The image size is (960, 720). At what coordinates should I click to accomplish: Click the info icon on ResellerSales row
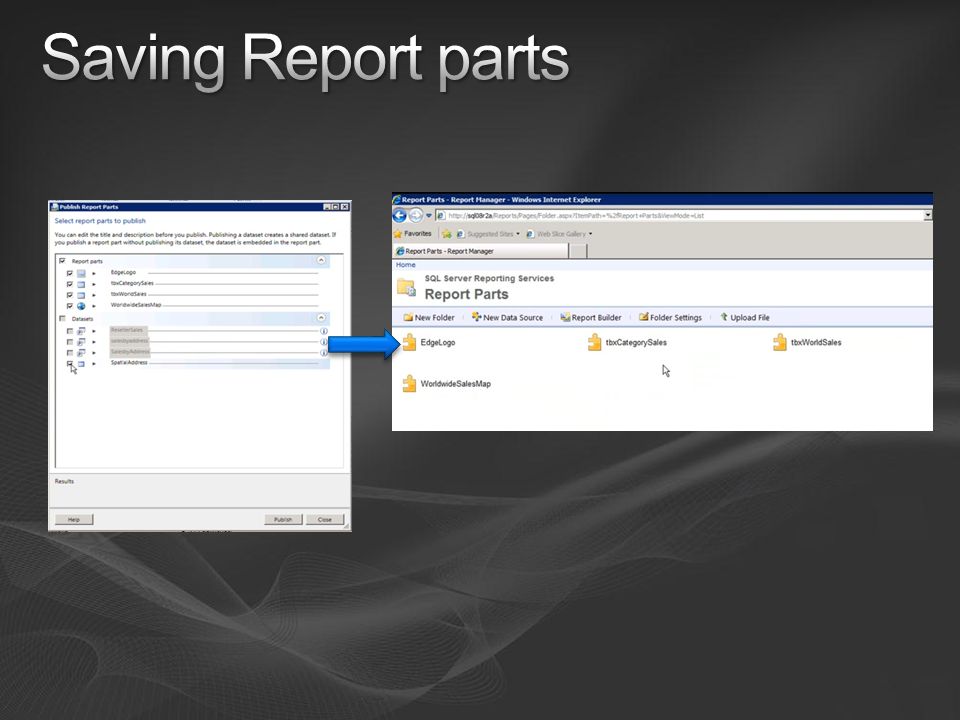[324, 331]
